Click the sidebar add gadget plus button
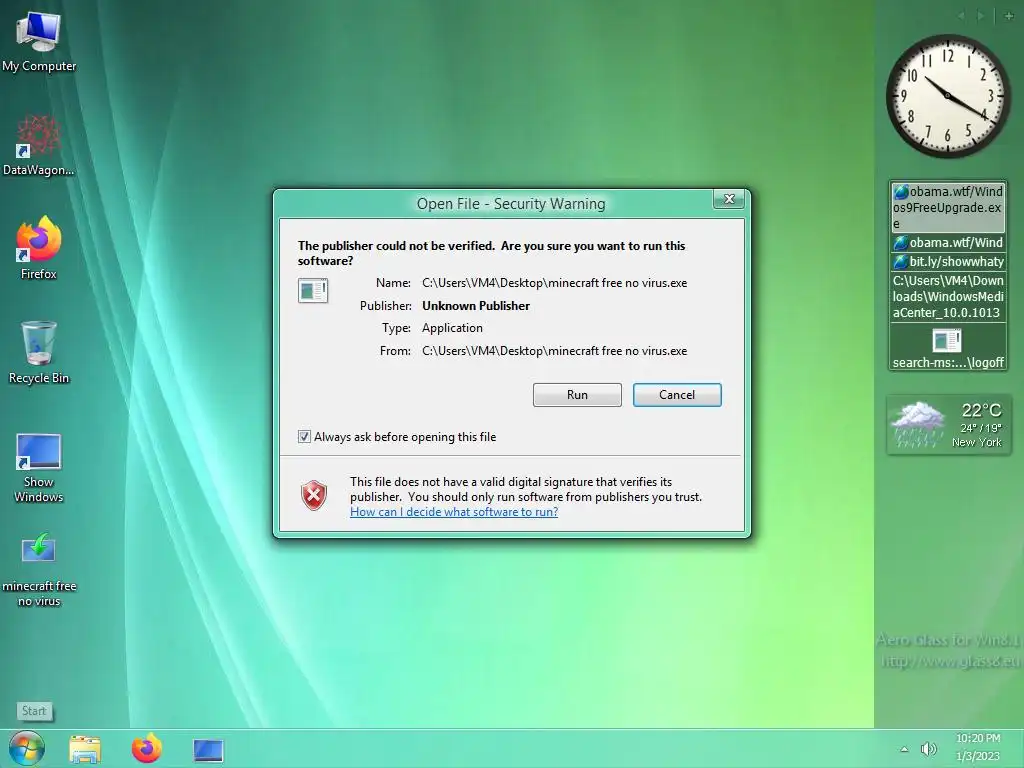This screenshot has height=768, width=1024. (x=1009, y=16)
